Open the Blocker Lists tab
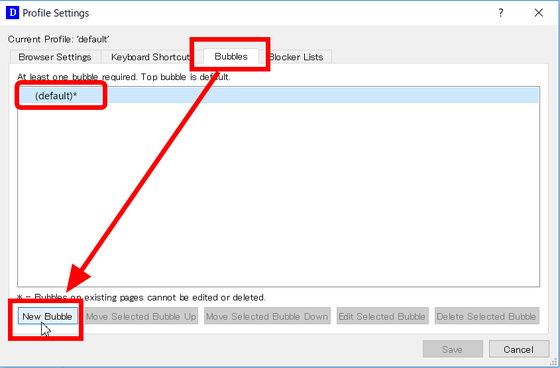560x368 pixels. click(x=296, y=57)
